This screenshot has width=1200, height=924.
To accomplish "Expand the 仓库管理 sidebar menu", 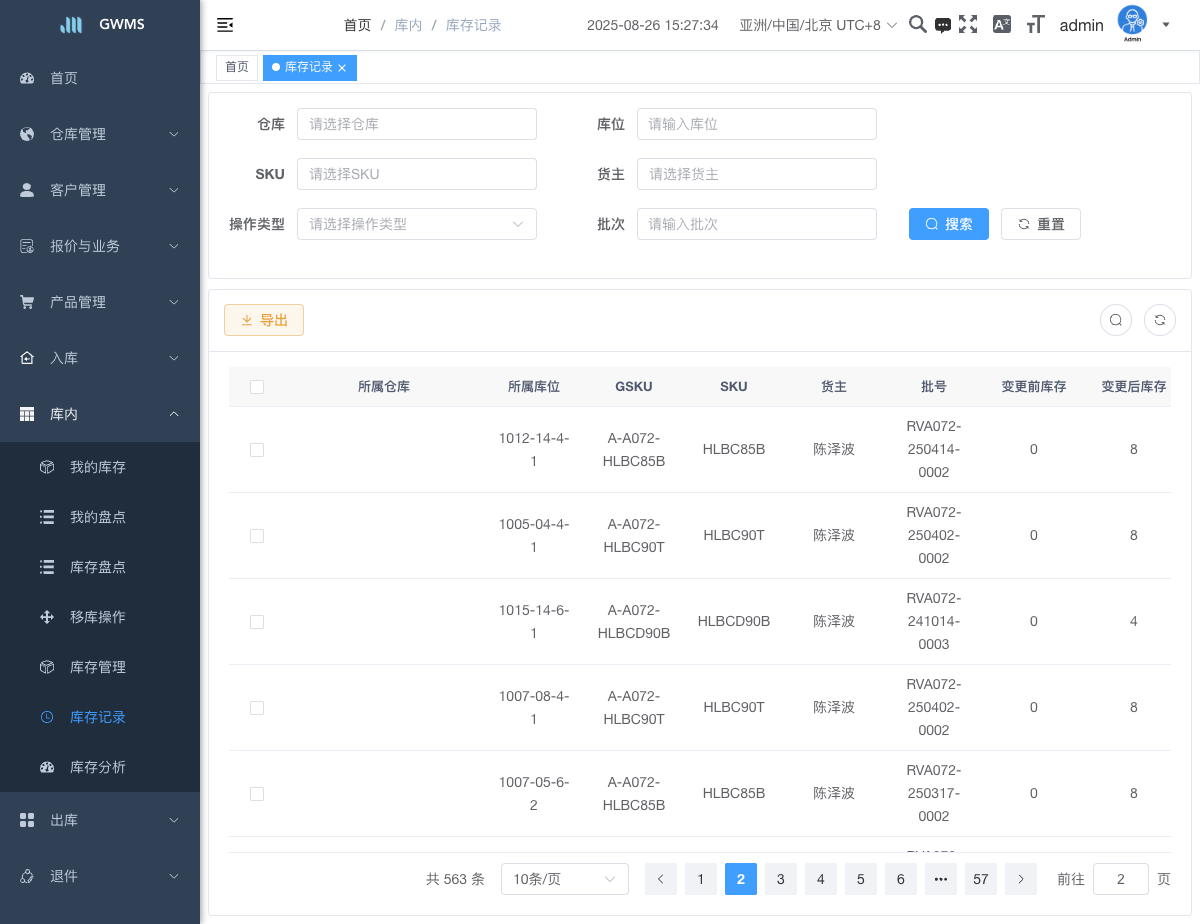I will tap(100, 134).
